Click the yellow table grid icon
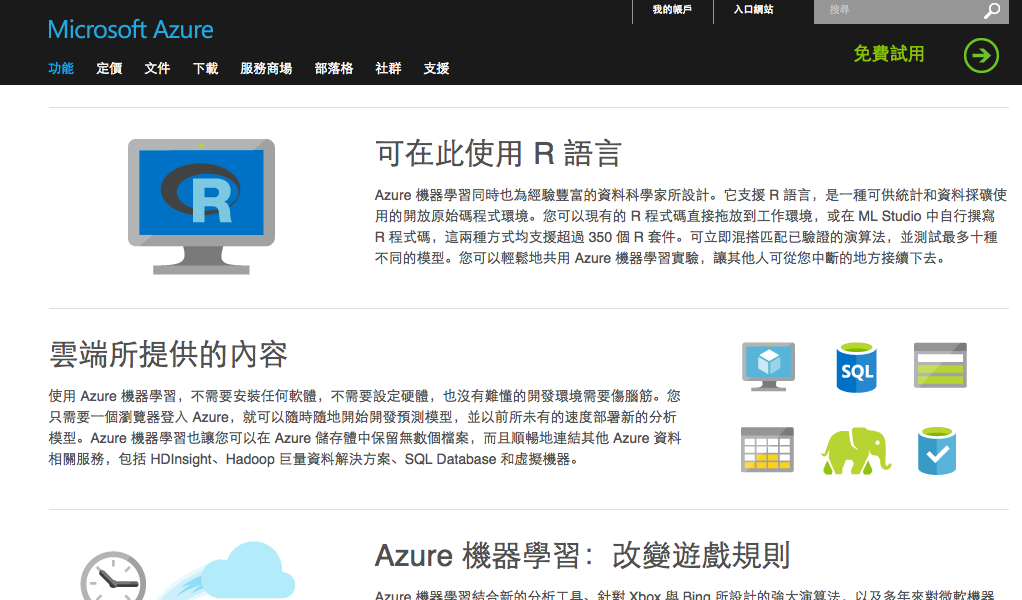The height and width of the screenshot is (600, 1022). tap(767, 450)
